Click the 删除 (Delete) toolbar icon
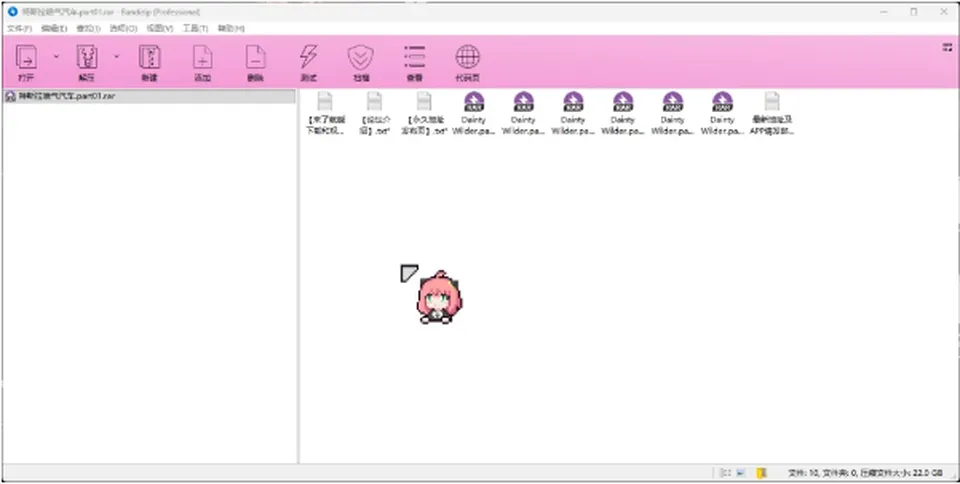This screenshot has height=484, width=960. [255, 62]
